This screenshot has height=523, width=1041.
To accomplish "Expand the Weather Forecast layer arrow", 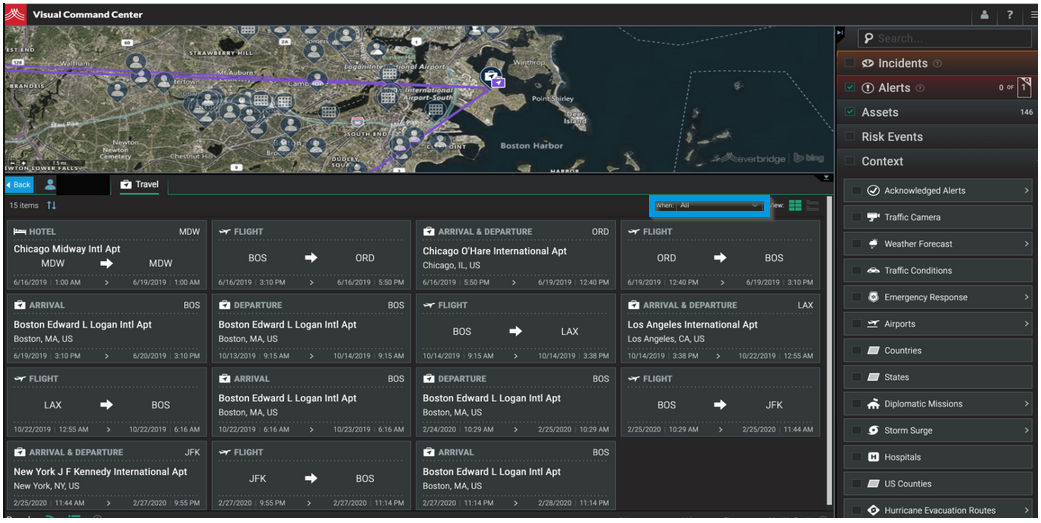I will point(1026,244).
